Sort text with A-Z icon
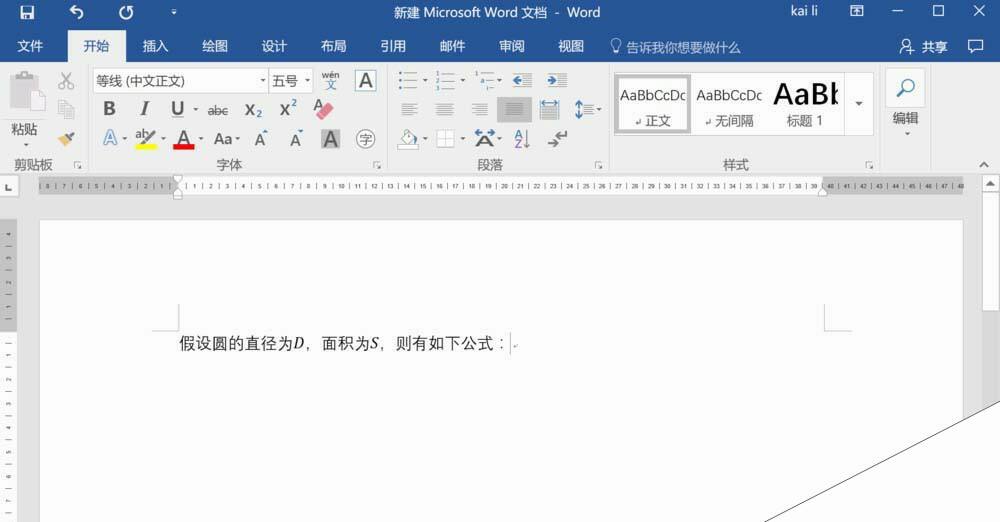This screenshot has width=1000, height=522. pyautogui.click(x=522, y=138)
